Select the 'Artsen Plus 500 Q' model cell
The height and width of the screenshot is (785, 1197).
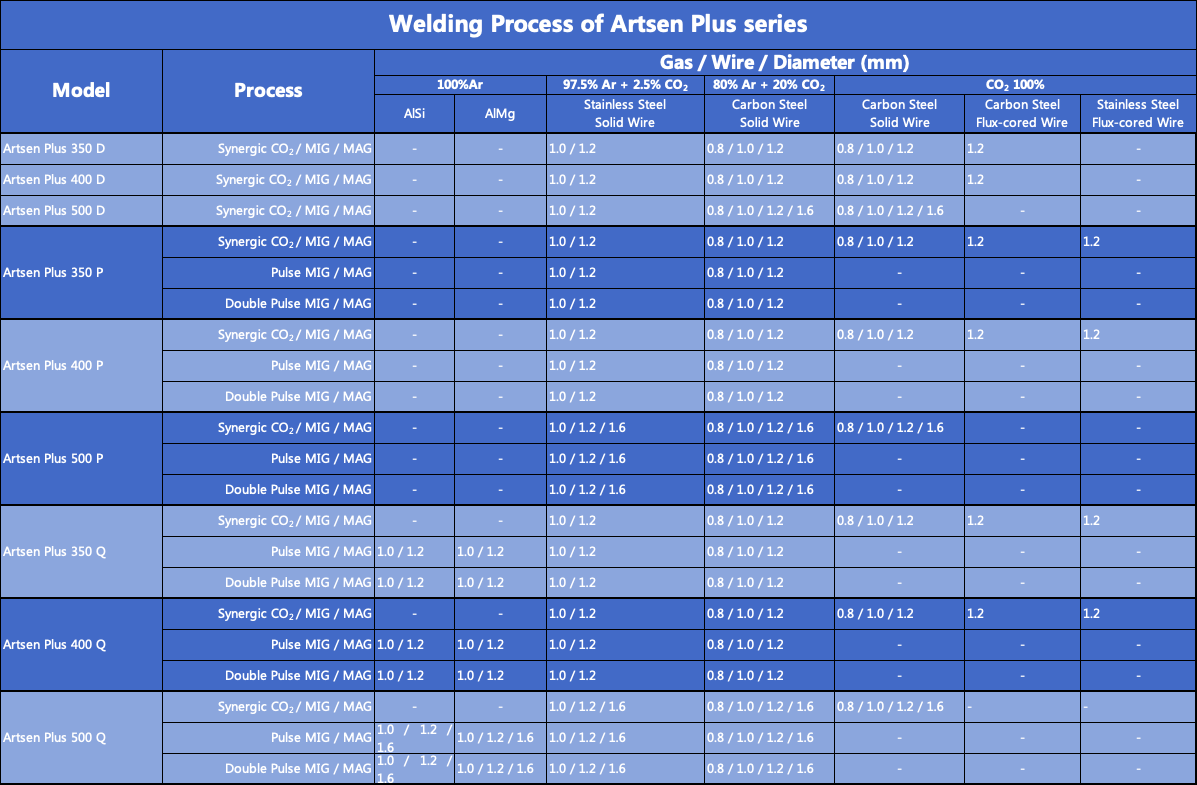(x=81, y=738)
